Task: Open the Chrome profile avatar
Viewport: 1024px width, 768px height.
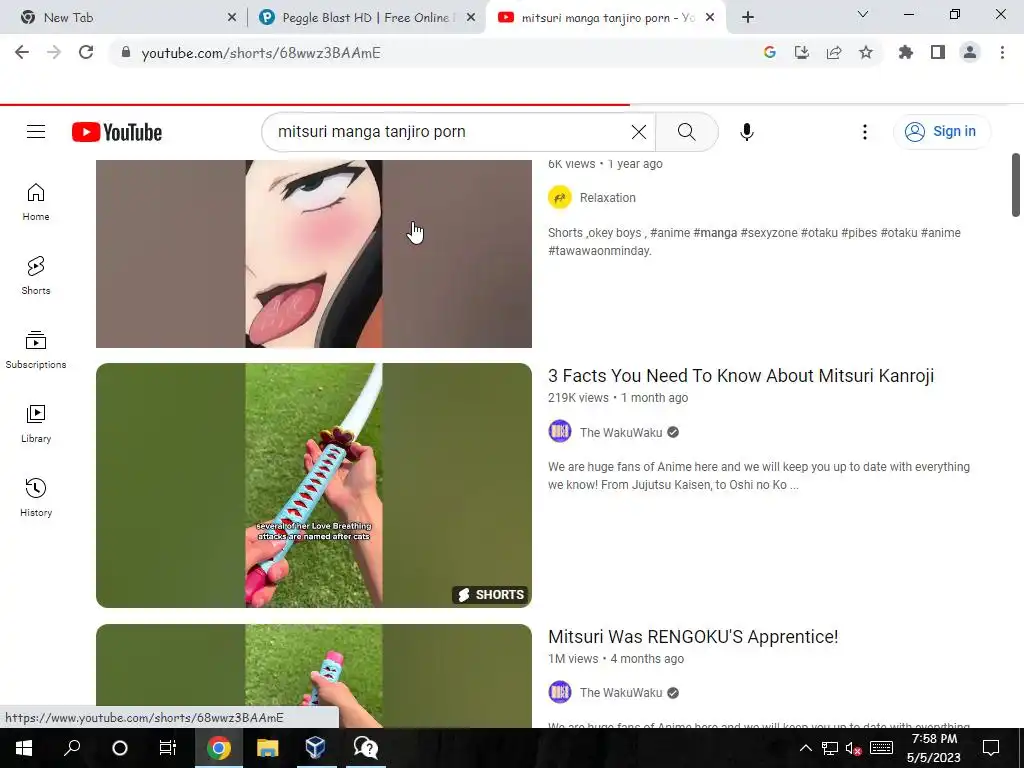Action: pyautogui.click(x=970, y=53)
